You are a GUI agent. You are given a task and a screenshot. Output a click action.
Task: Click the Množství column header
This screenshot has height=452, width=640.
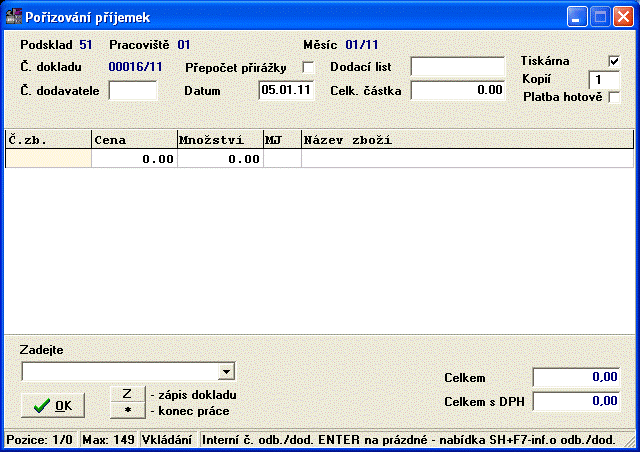tap(220, 140)
